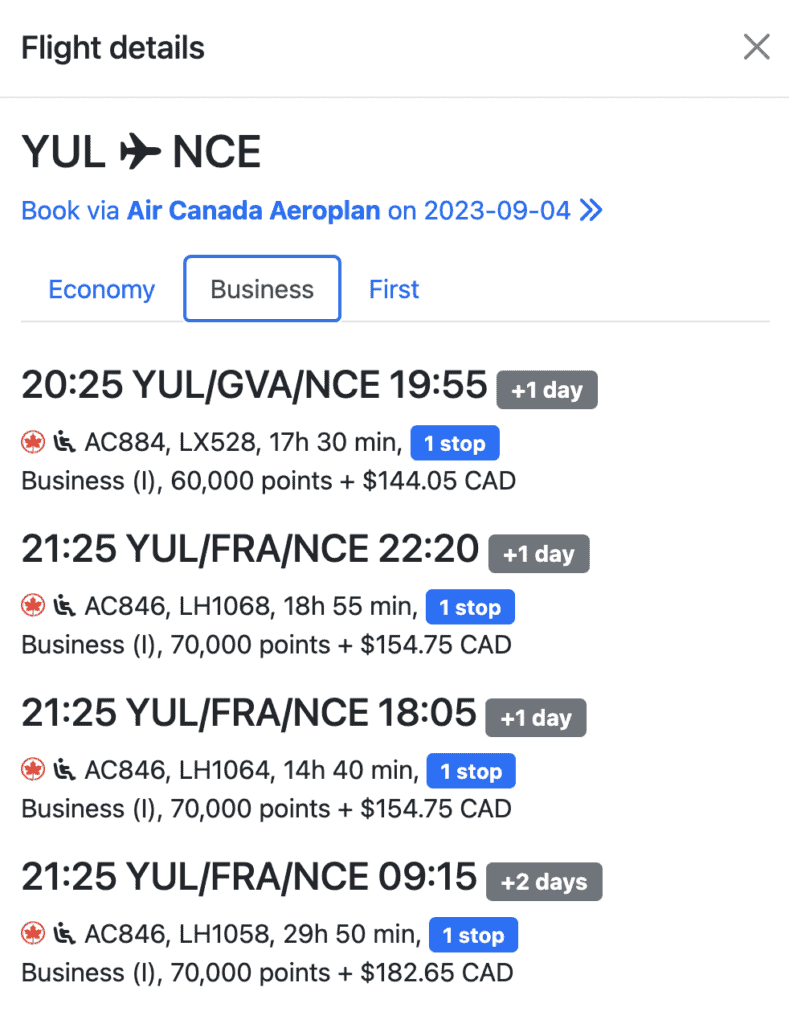Click Air Canada logo on AC884 flight
This screenshot has height=1024, width=789.
33,442
